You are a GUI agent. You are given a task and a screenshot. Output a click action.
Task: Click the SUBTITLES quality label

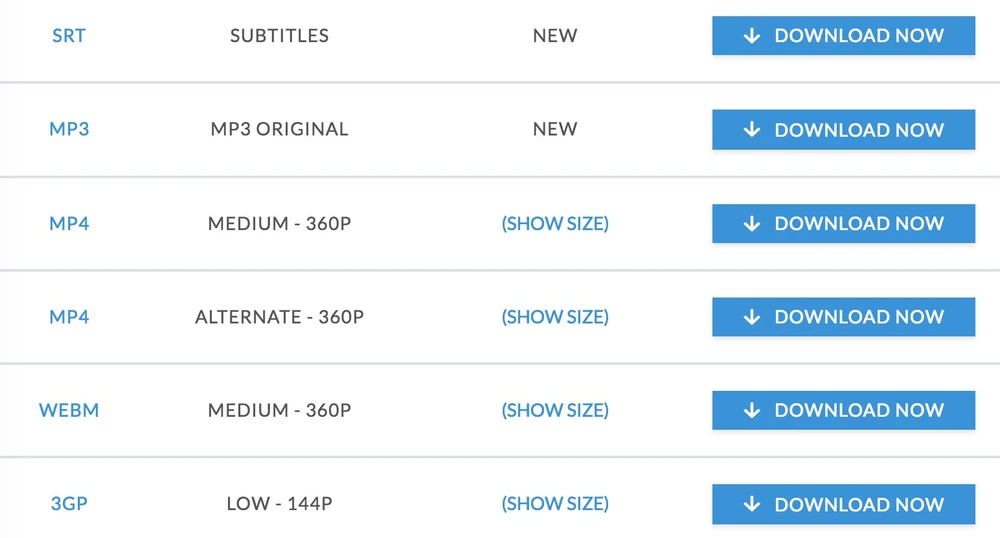pos(279,36)
